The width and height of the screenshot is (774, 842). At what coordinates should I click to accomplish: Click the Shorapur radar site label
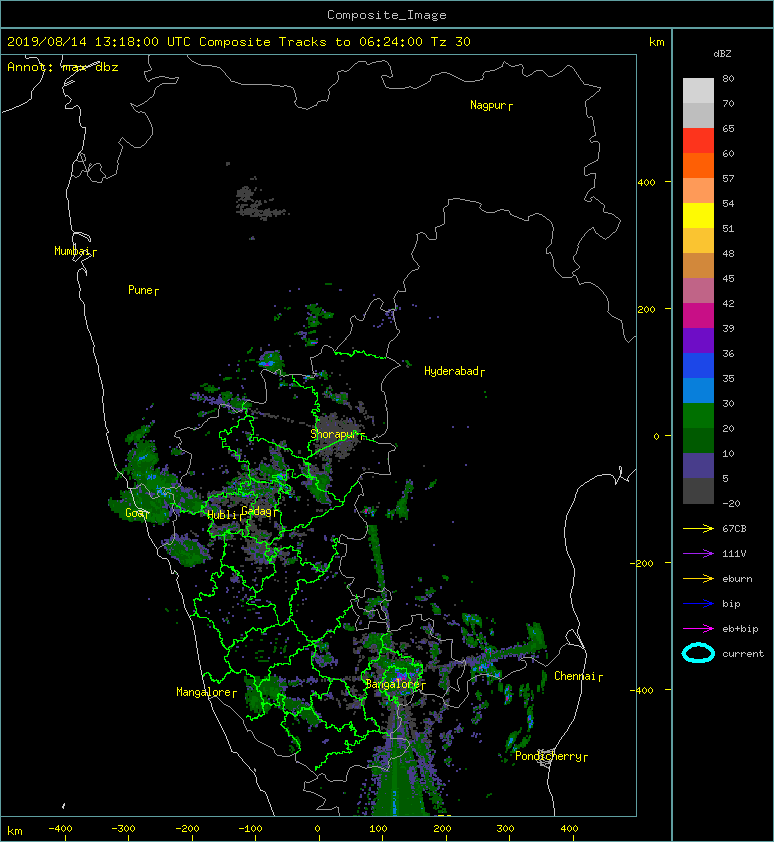click(334, 434)
